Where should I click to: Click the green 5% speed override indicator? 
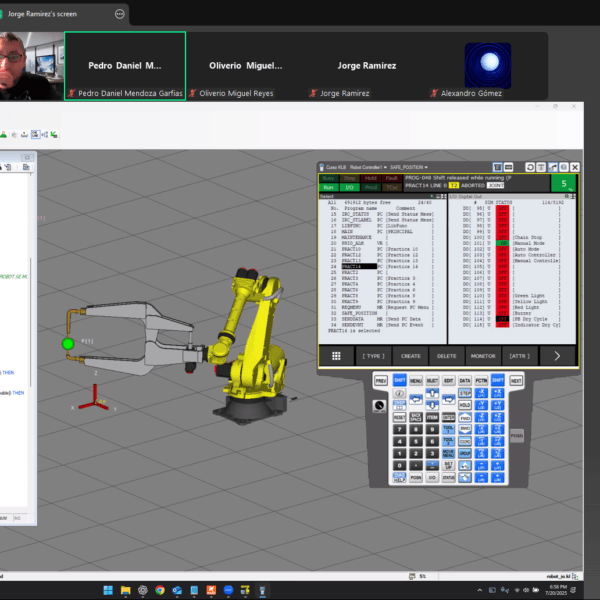564,183
